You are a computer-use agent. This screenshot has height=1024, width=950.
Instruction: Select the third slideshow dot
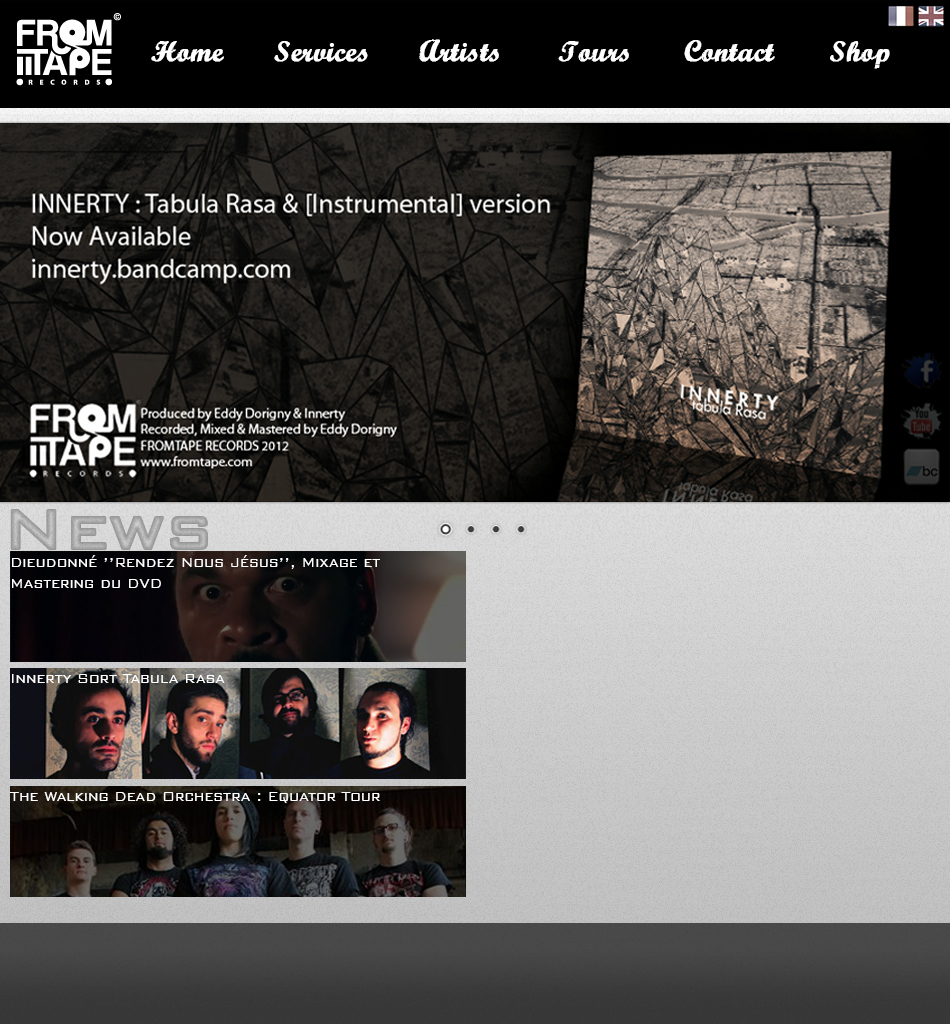pyautogui.click(x=496, y=529)
